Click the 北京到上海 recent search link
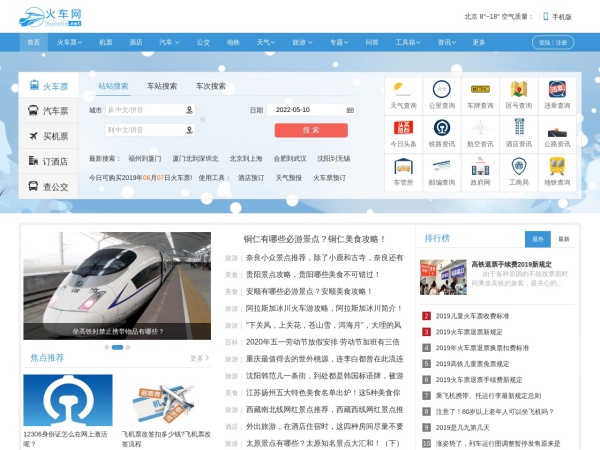The image size is (600, 450). 246,158
